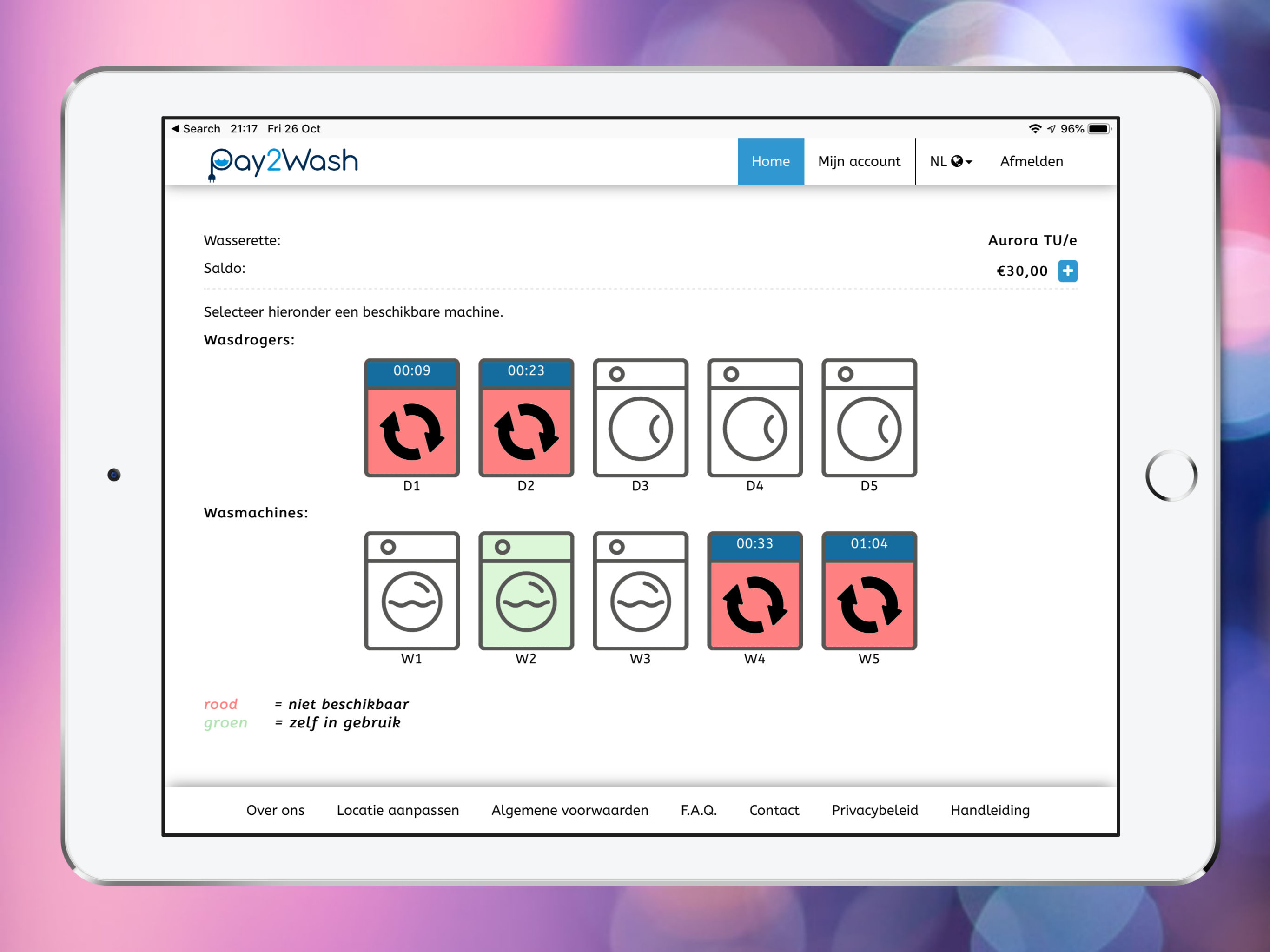This screenshot has height=952, width=1270.
Task: Expand the NL language dropdown
Action: pos(951,161)
